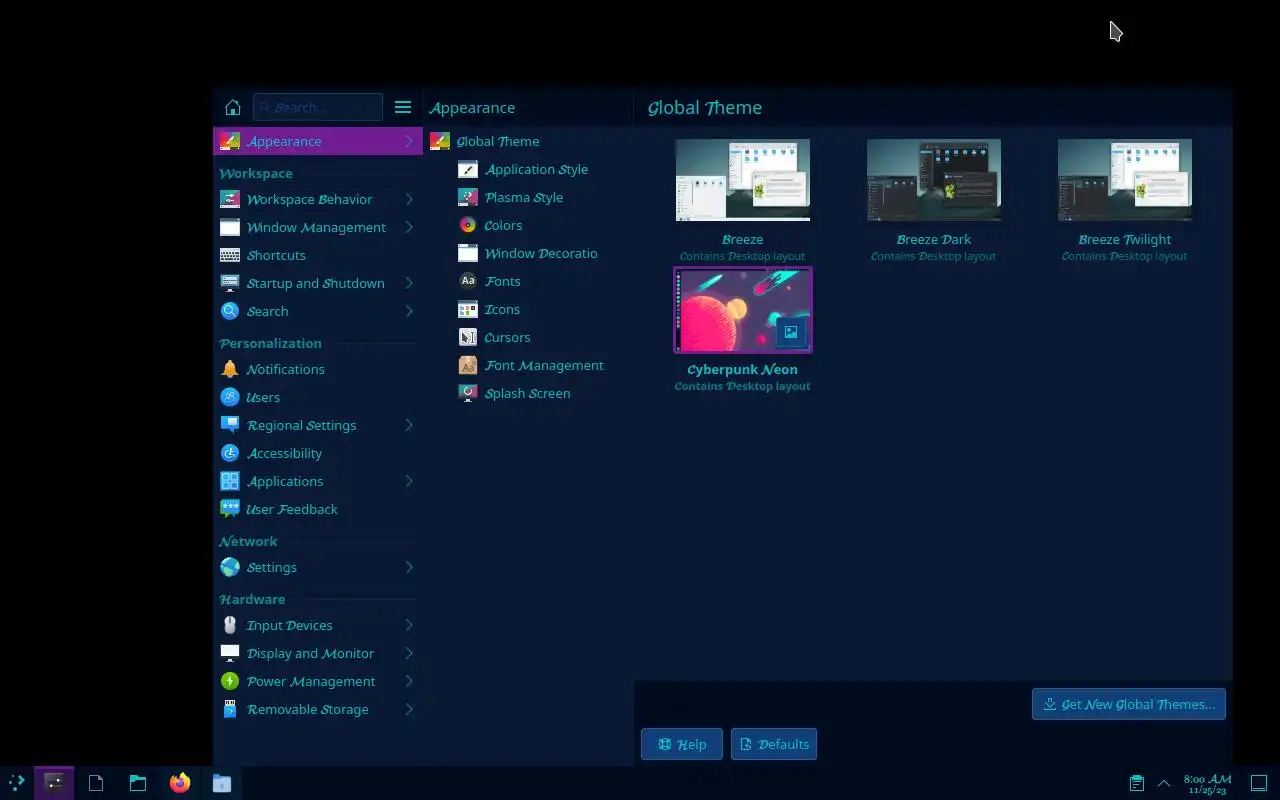The image size is (1280, 800).
Task: Click the Search magnifier icon in sidebar
Action: tap(230, 311)
